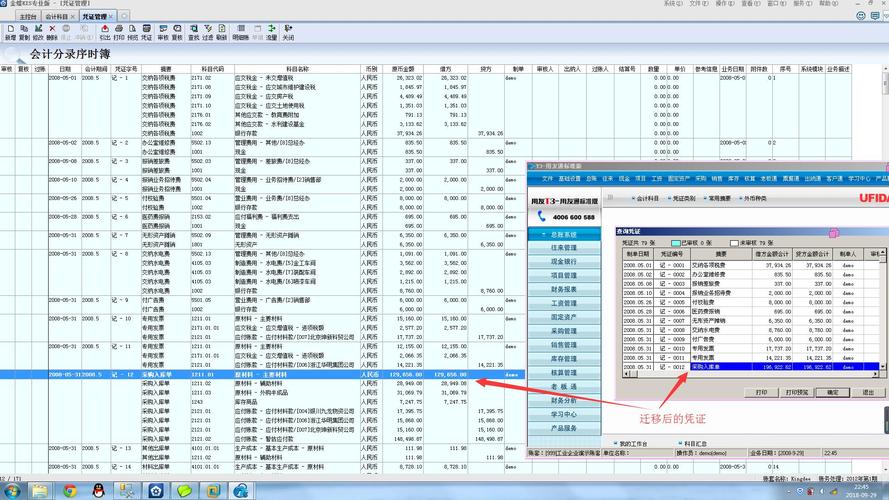Click 科目汇总 tab at T3 bottom
This screenshot has height=500, width=889.
(x=692, y=444)
